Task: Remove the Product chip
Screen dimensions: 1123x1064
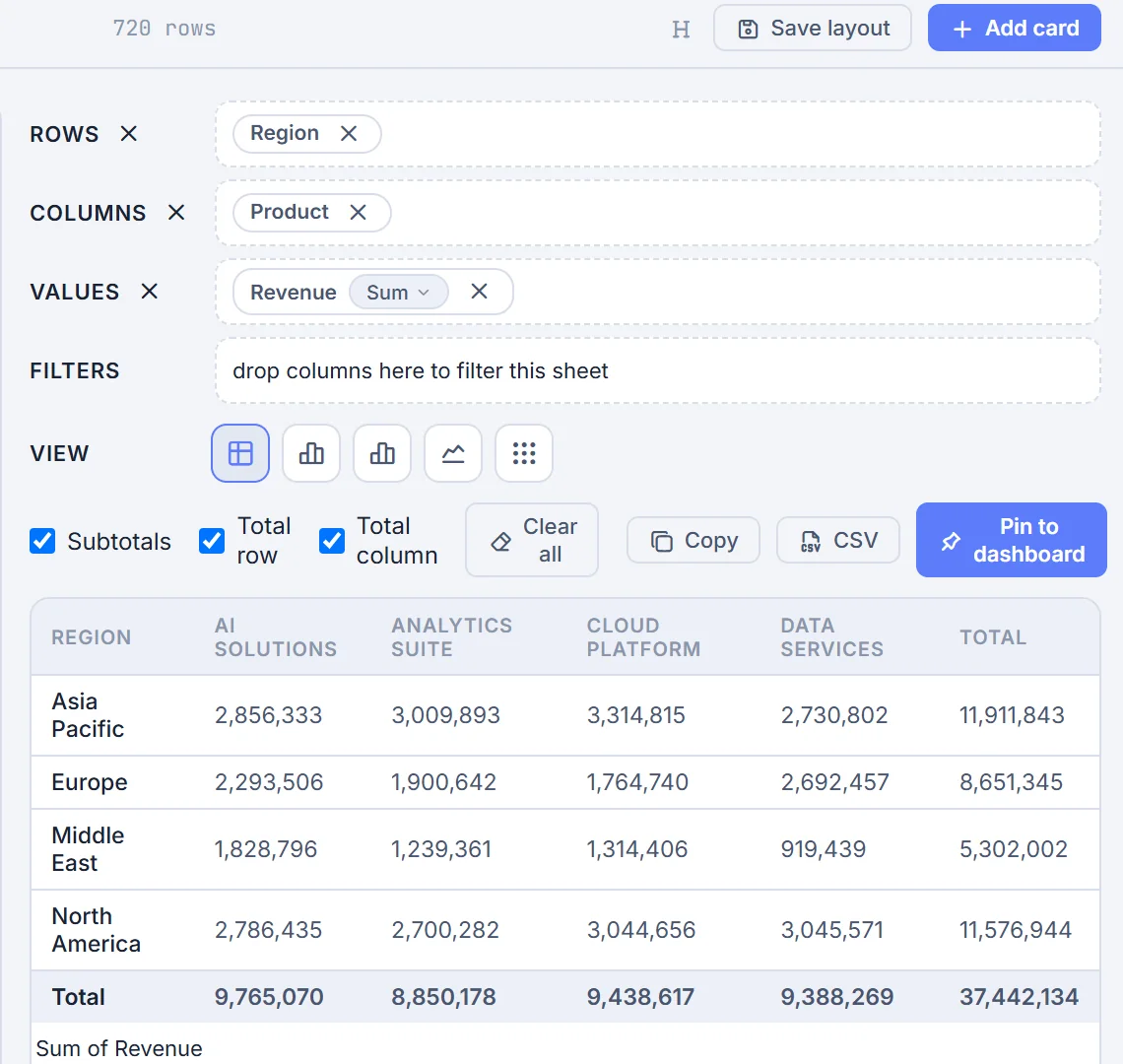Action: pyautogui.click(x=359, y=213)
